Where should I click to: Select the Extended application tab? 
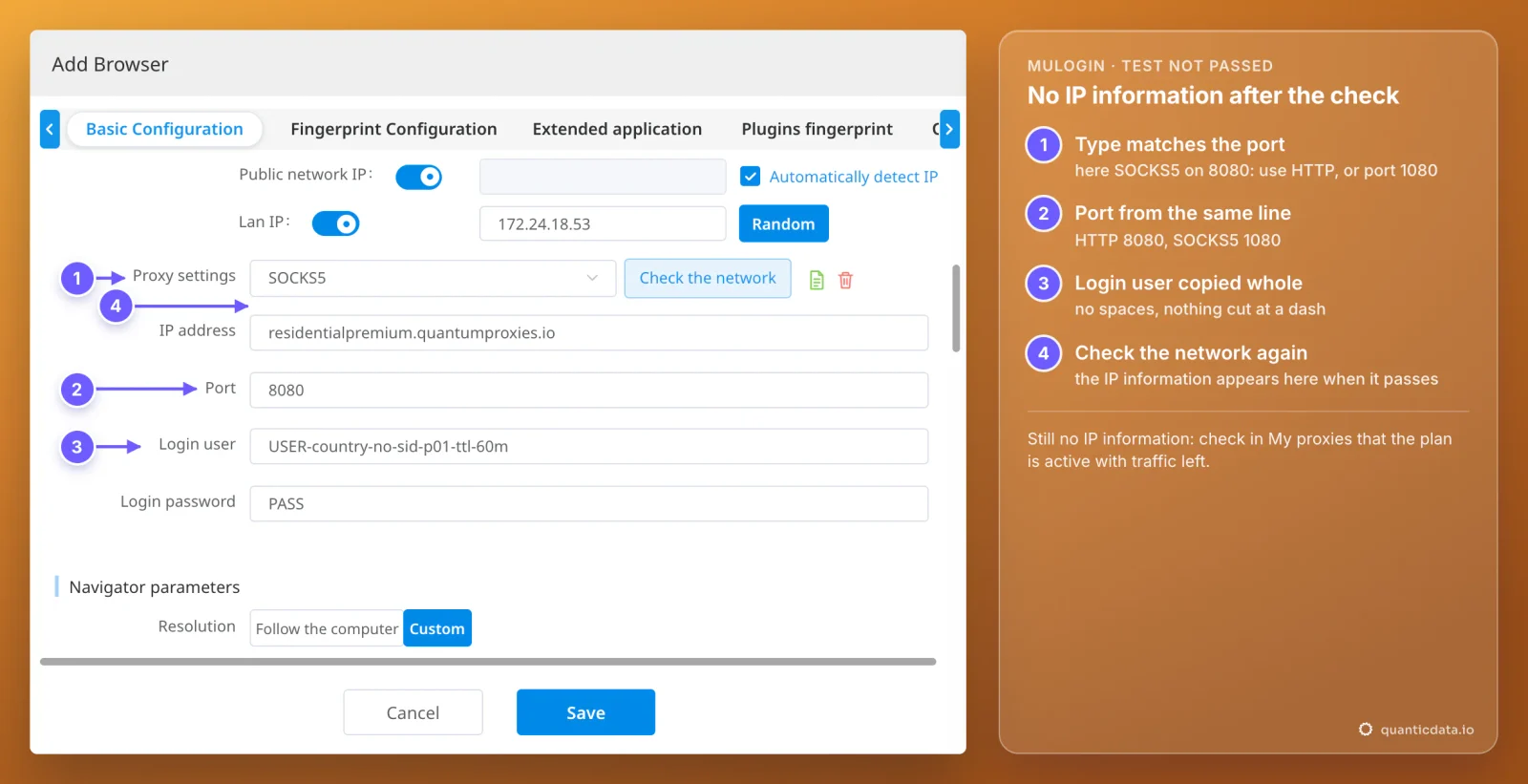click(x=617, y=129)
